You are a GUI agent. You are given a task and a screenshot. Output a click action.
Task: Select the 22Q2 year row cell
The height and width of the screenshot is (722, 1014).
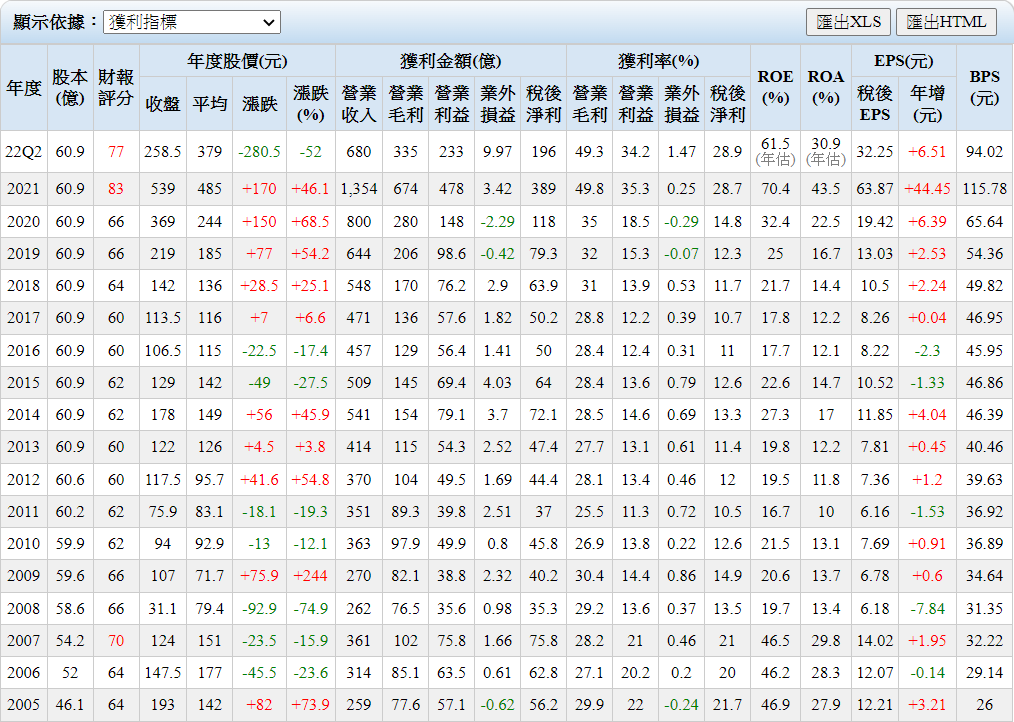pos(24,152)
